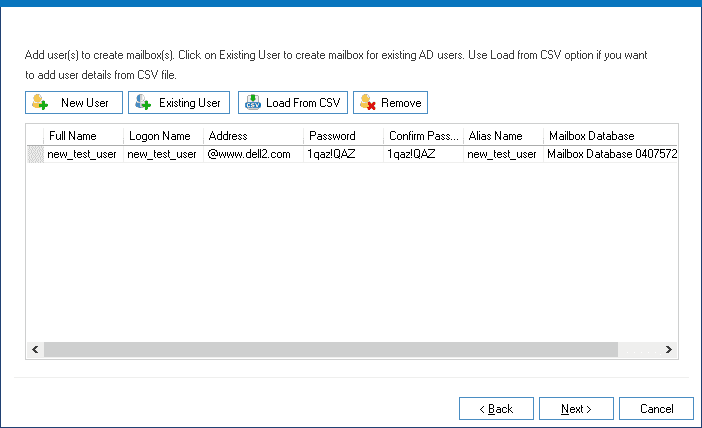
Task: Click the Remove user icon
Action: pos(367,103)
